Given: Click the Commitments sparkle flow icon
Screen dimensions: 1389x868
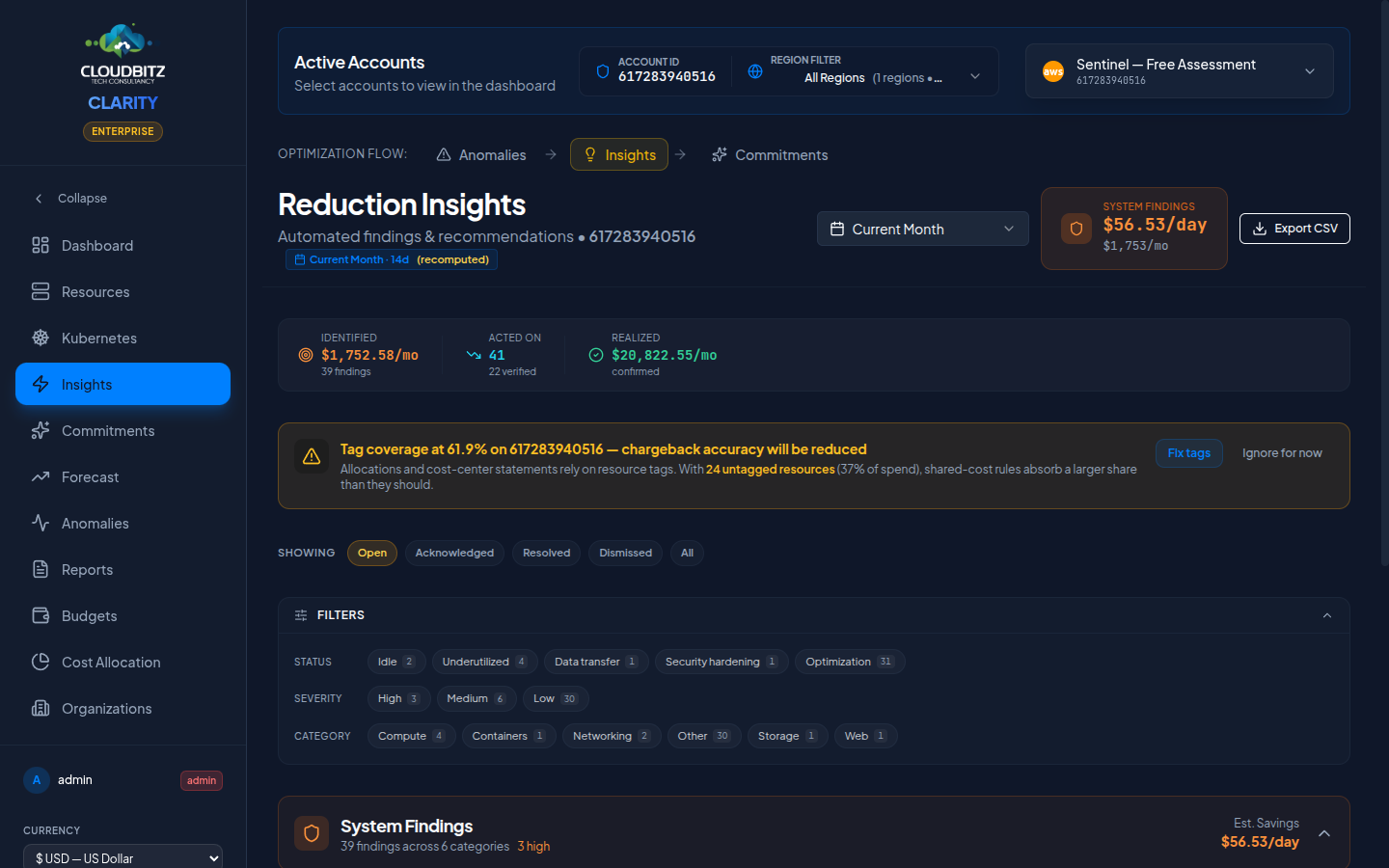Looking at the screenshot, I should (720, 154).
